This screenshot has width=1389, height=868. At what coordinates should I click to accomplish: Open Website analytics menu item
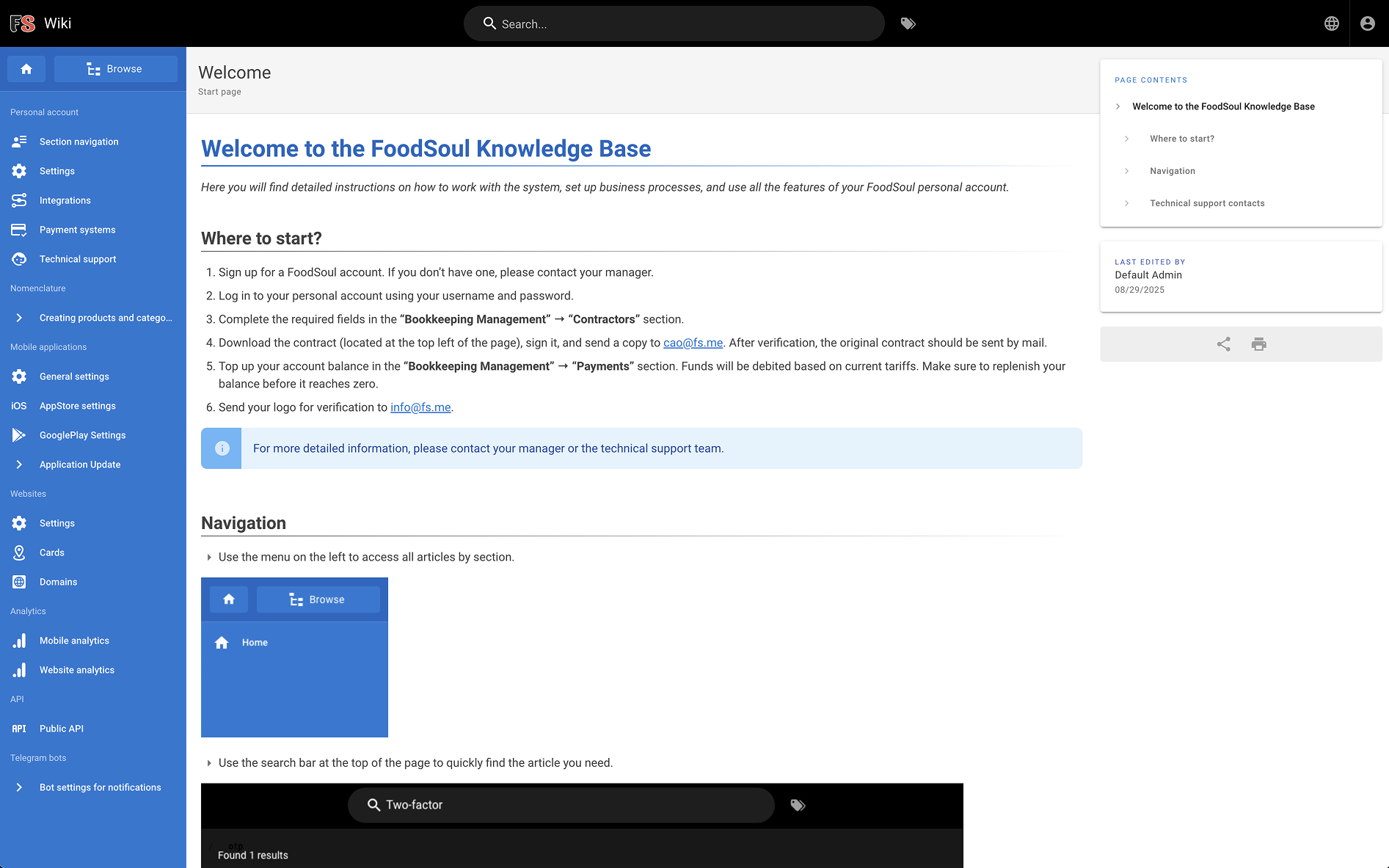click(76, 670)
